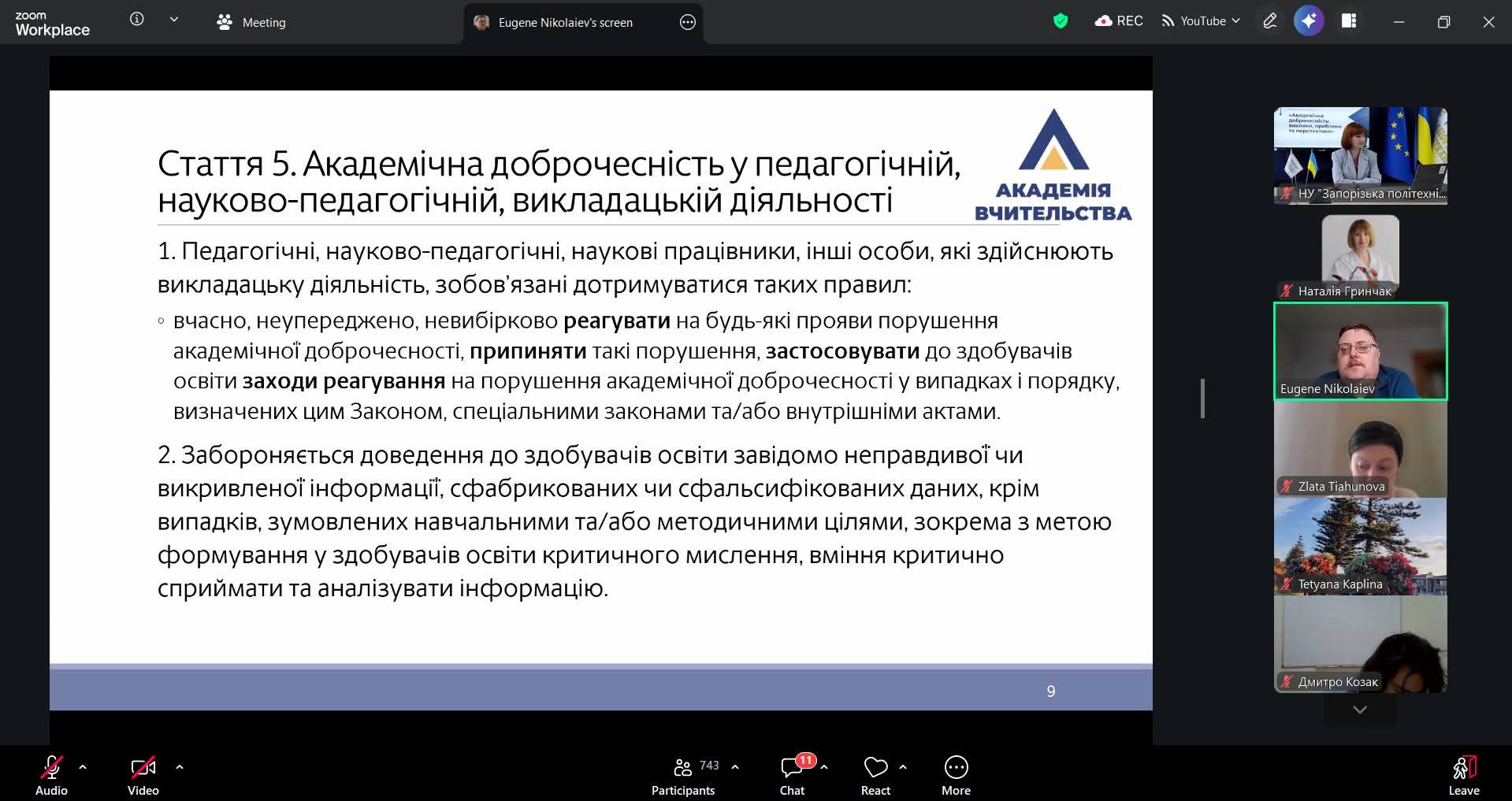Select Eugene Nikolaiev's screen tab
This screenshot has width=1512, height=801.
coord(565,22)
